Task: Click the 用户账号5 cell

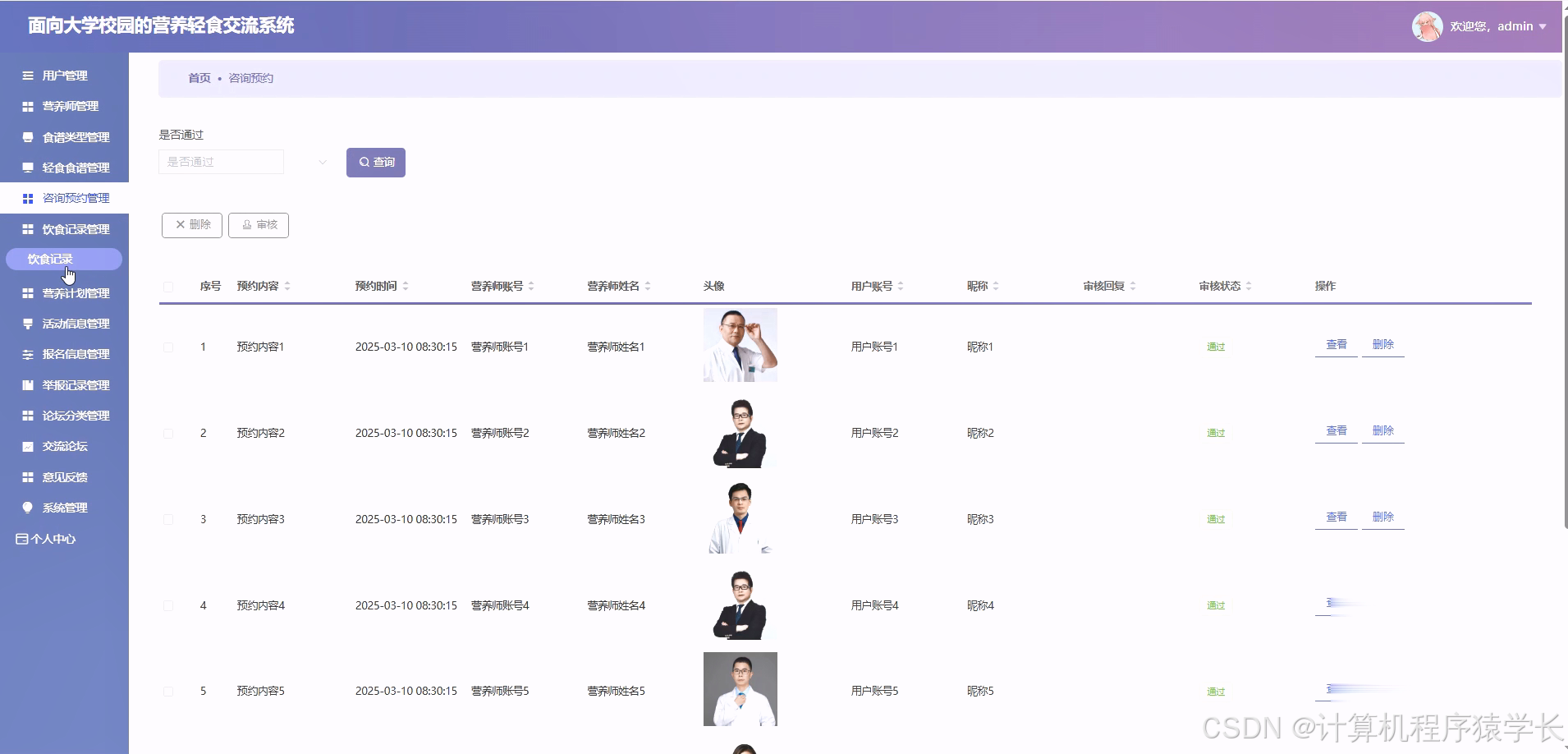Action: click(875, 691)
